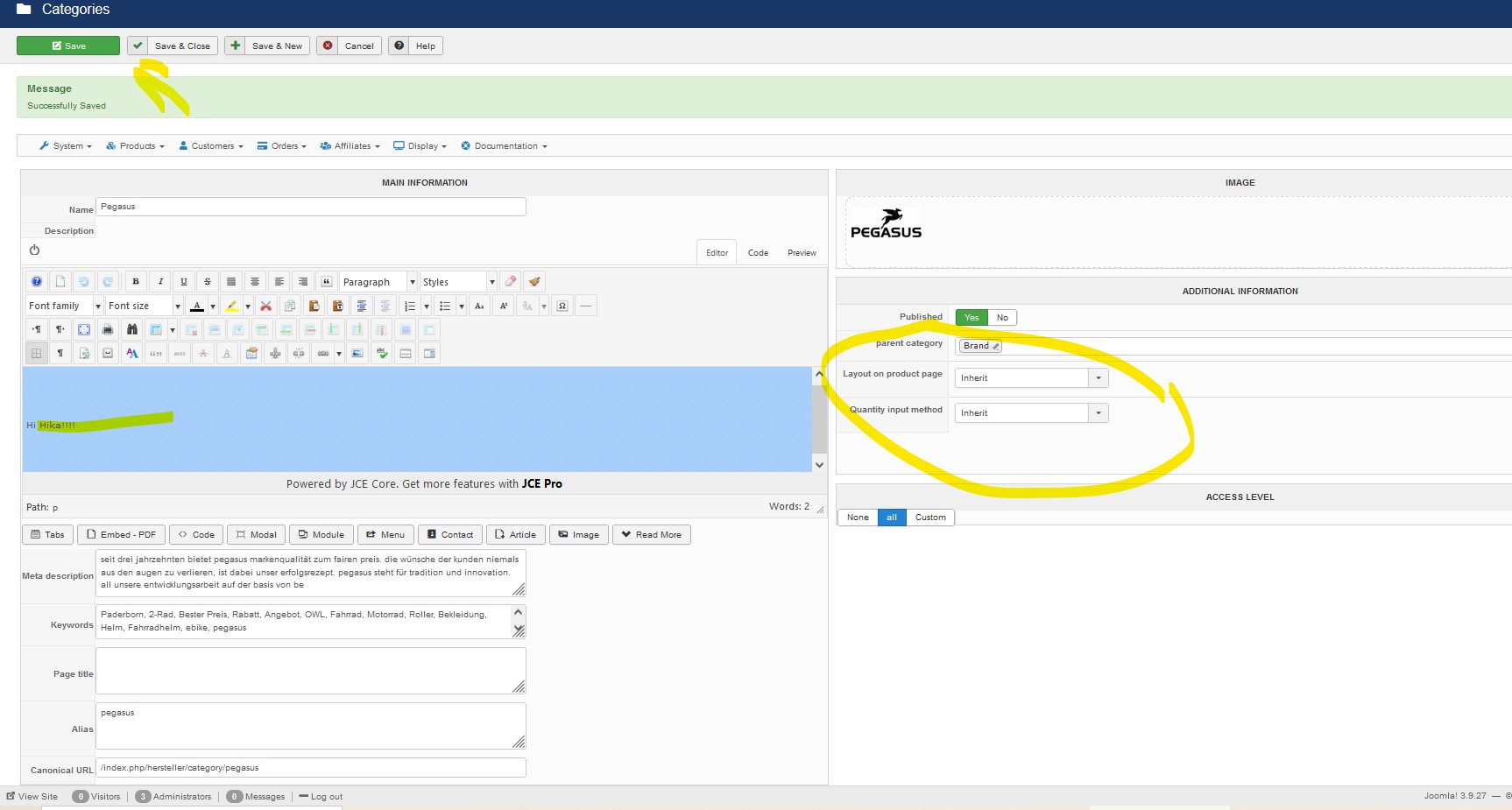Set access level to Custom
Screen dimensions: 1512x810
(930, 518)
